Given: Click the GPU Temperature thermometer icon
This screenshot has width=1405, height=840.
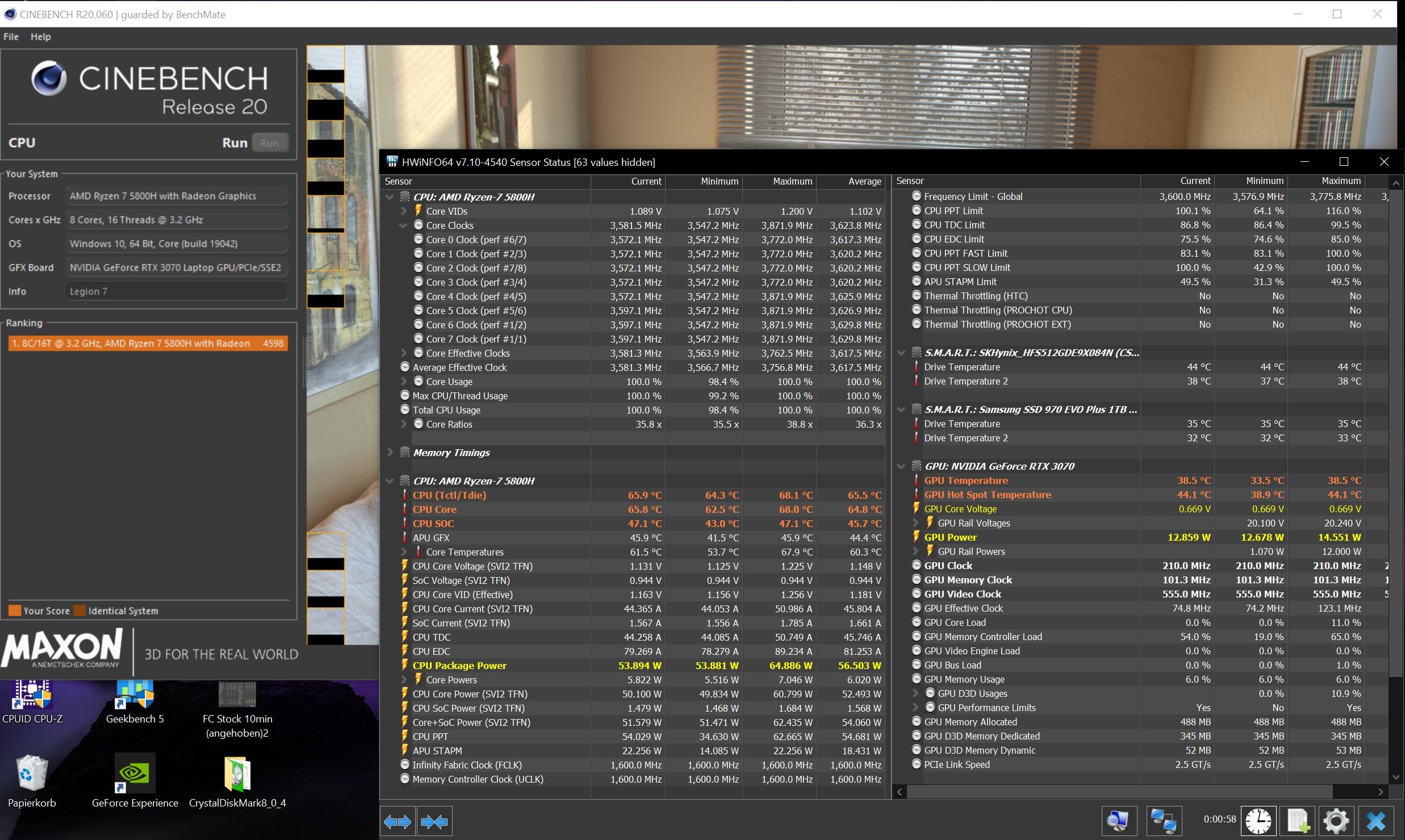Looking at the screenshot, I should point(916,480).
